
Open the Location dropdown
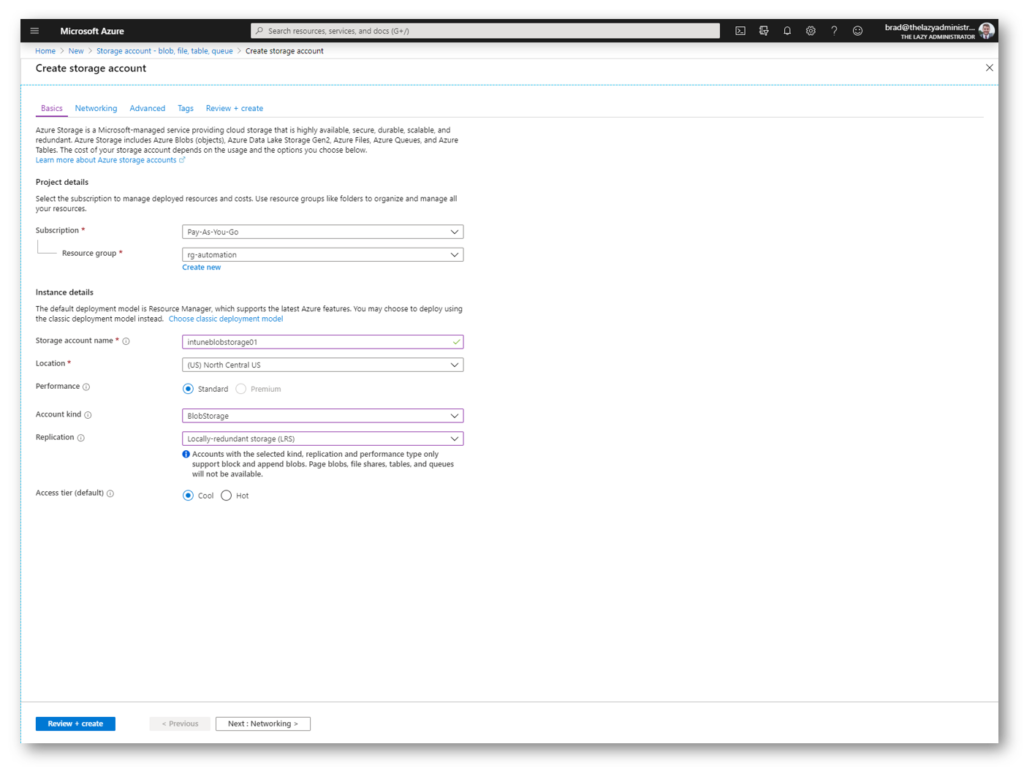pos(323,365)
